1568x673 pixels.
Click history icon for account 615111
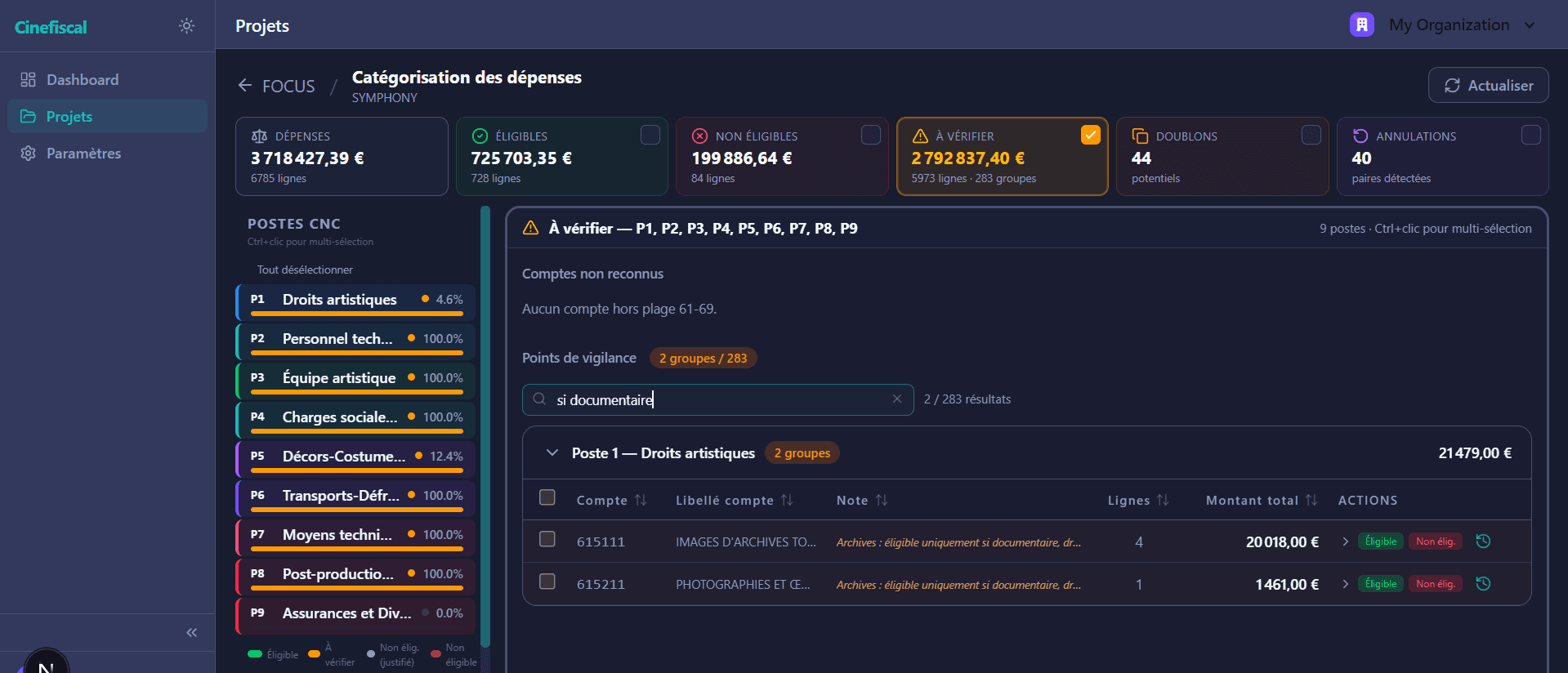click(1483, 541)
